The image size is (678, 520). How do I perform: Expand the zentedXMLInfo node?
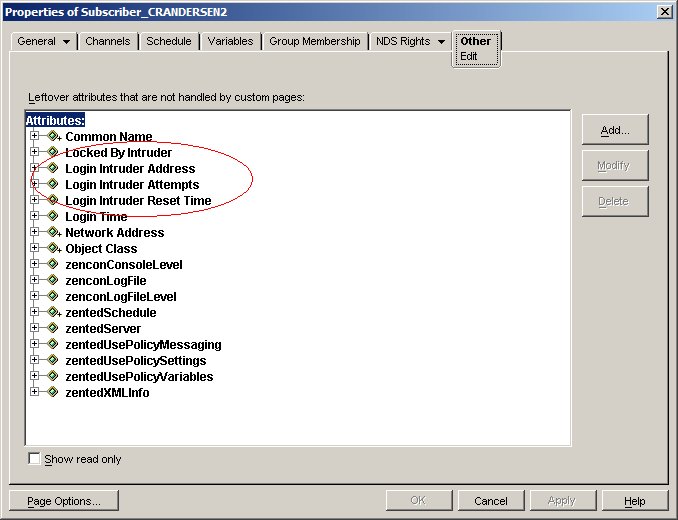point(35,392)
